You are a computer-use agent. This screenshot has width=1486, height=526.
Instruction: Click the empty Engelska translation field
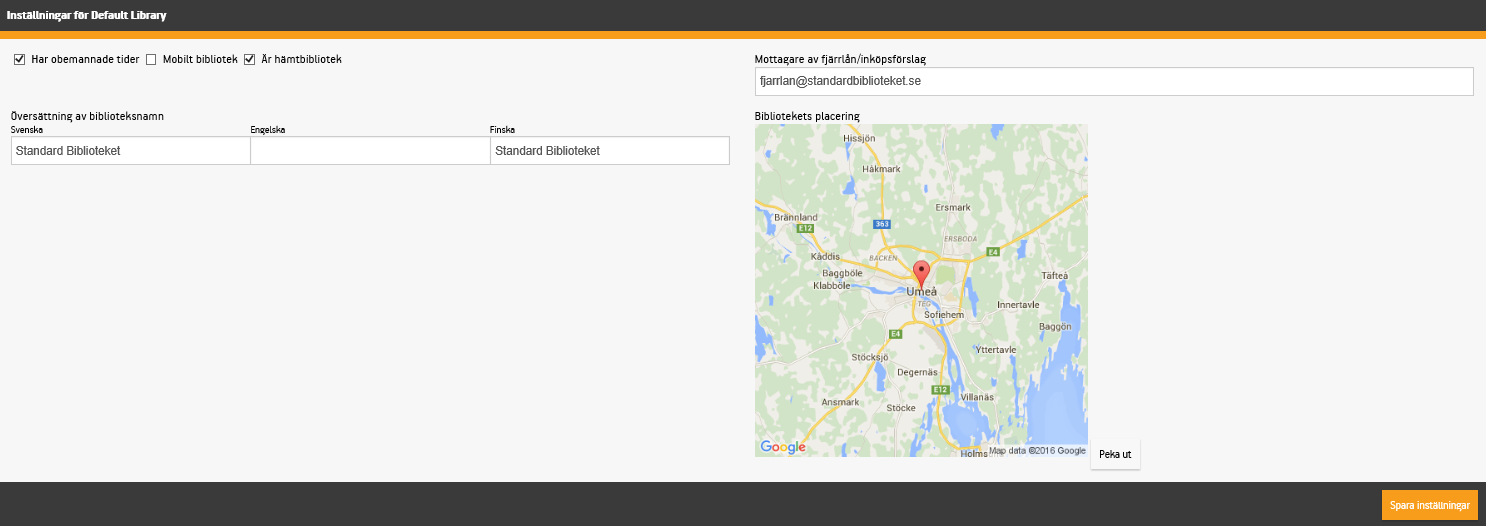point(369,151)
